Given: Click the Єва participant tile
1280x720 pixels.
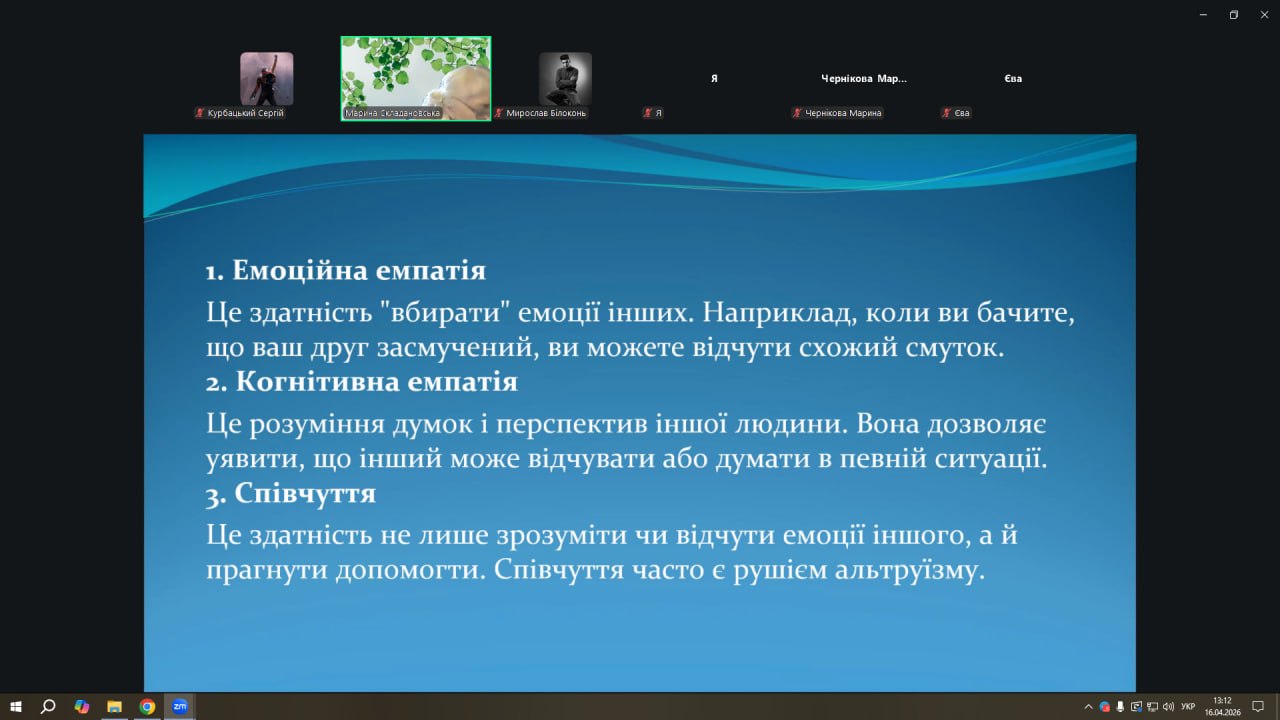Looking at the screenshot, I should [1013, 79].
